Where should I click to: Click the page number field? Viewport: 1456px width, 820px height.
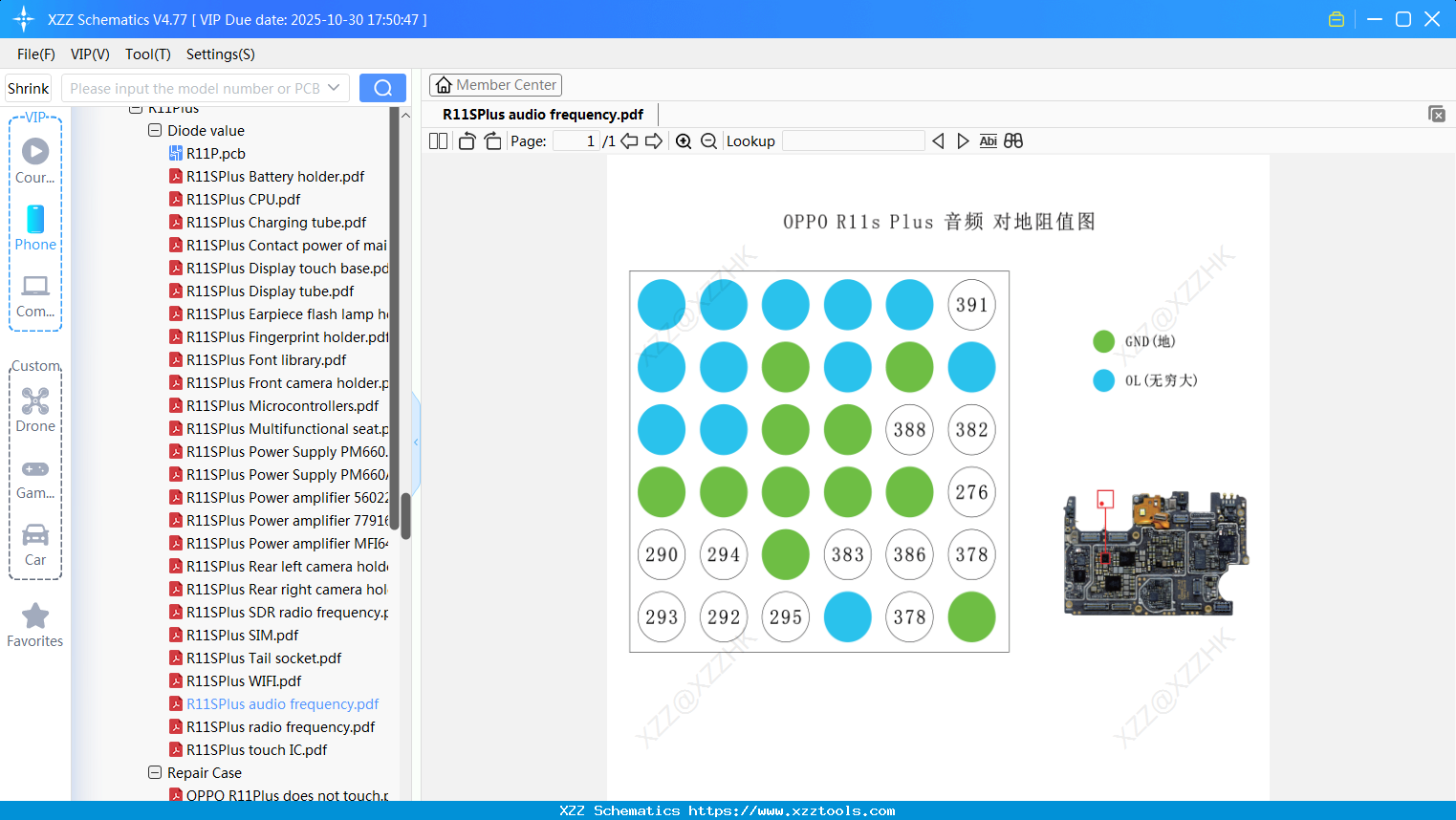pos(576,141)
